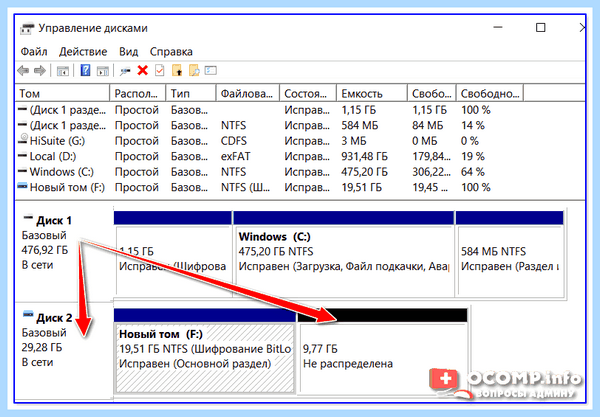Click the Disk Management title bar icon
Image resolution: width=600 pixels, height=417 pixels.
[27, 29]
